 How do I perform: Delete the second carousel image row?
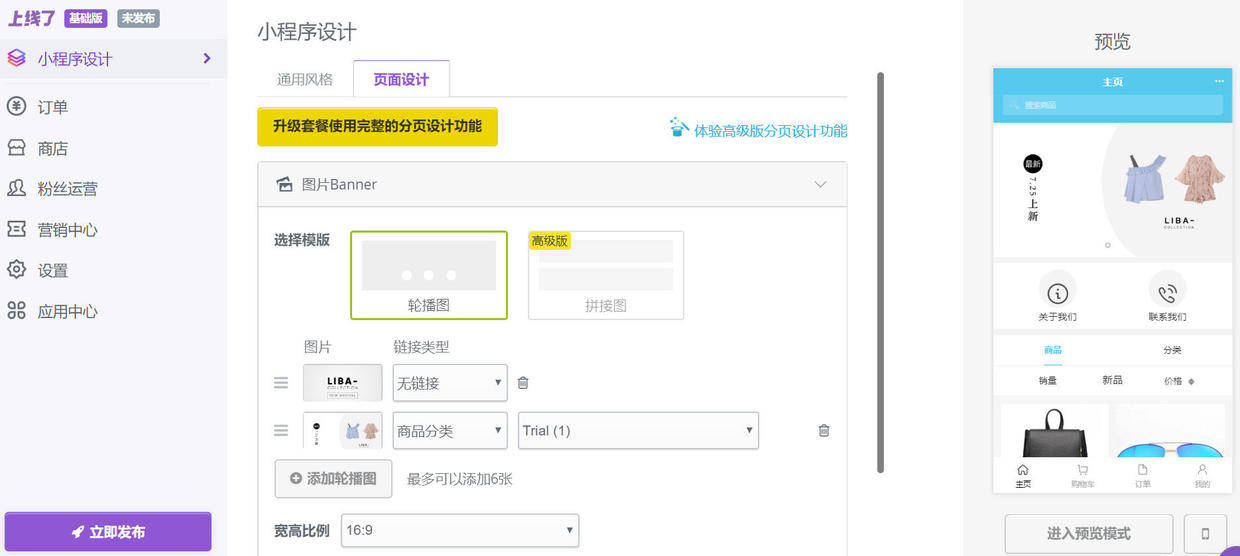coord(824,431)
